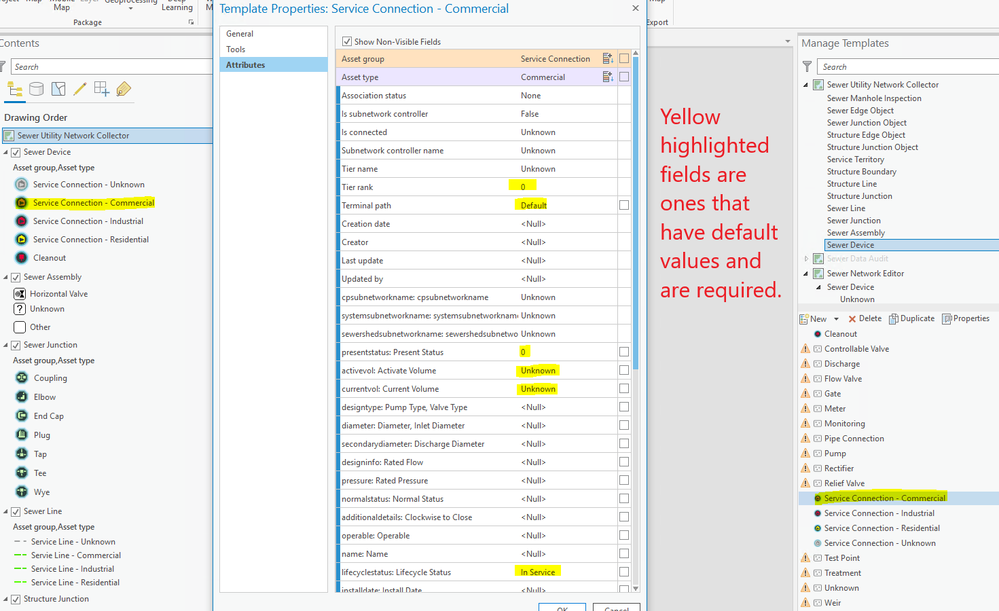This screenshot has height=611, width=999.
Task: Select List By Editing pencil icon
Action: [80, 89]
